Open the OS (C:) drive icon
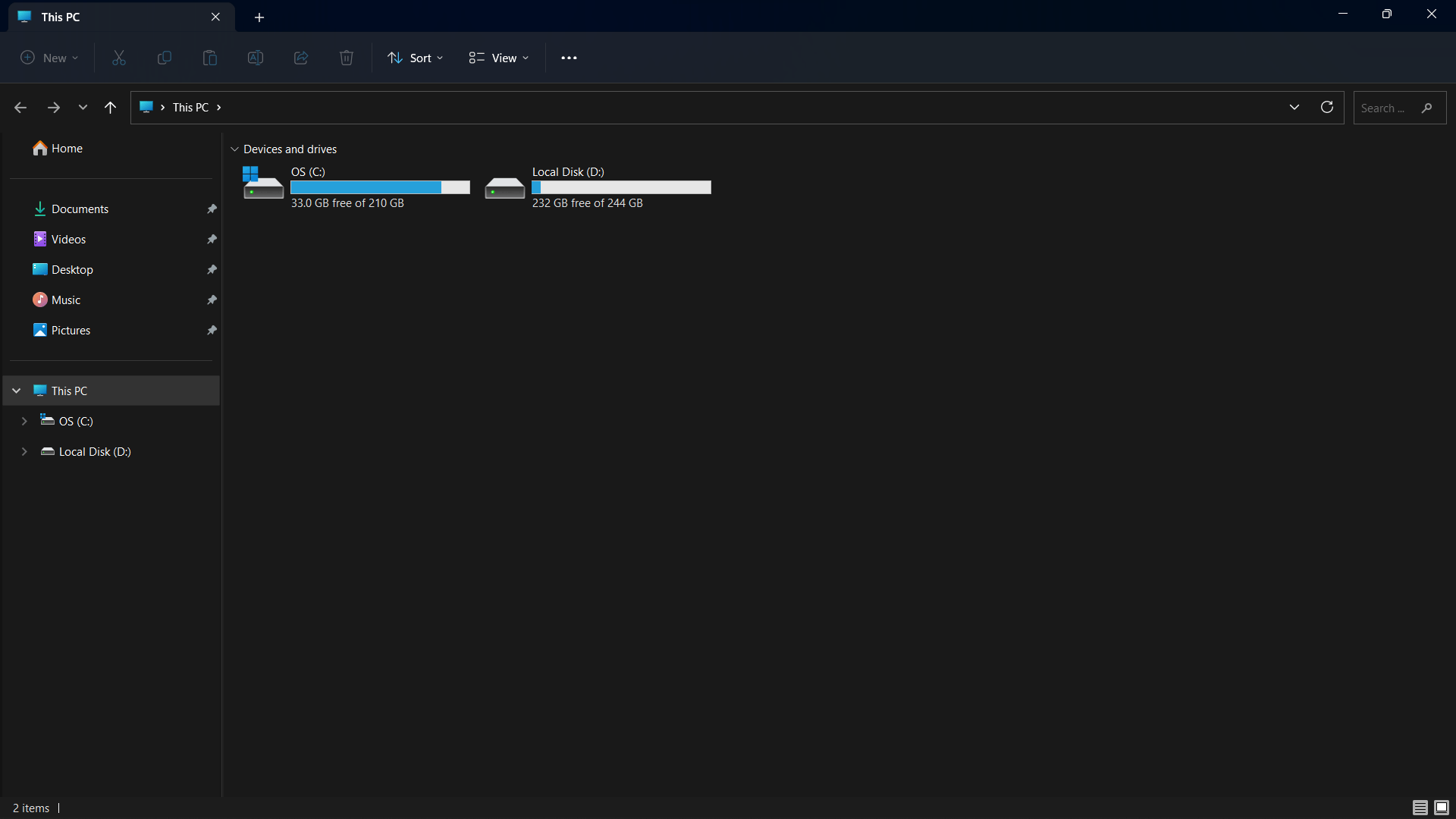 [262, 183]
